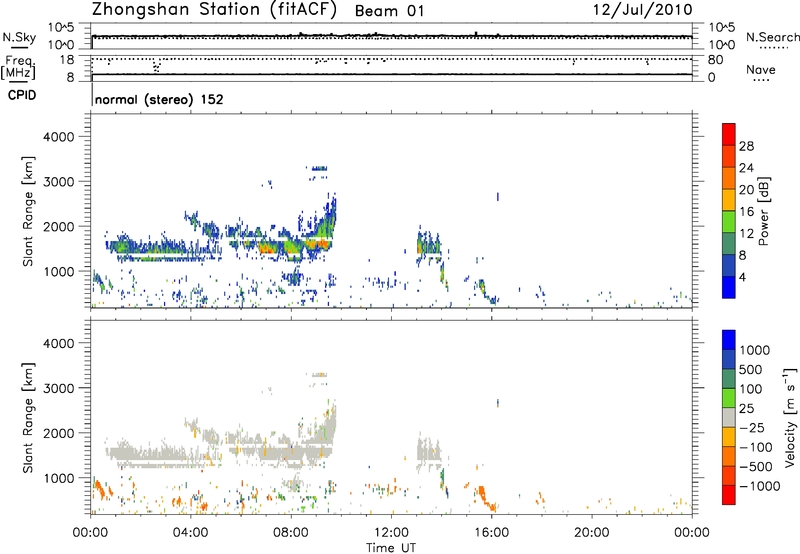Click the 'Time UT' axis title
The image size is (800, 554).
391,548
